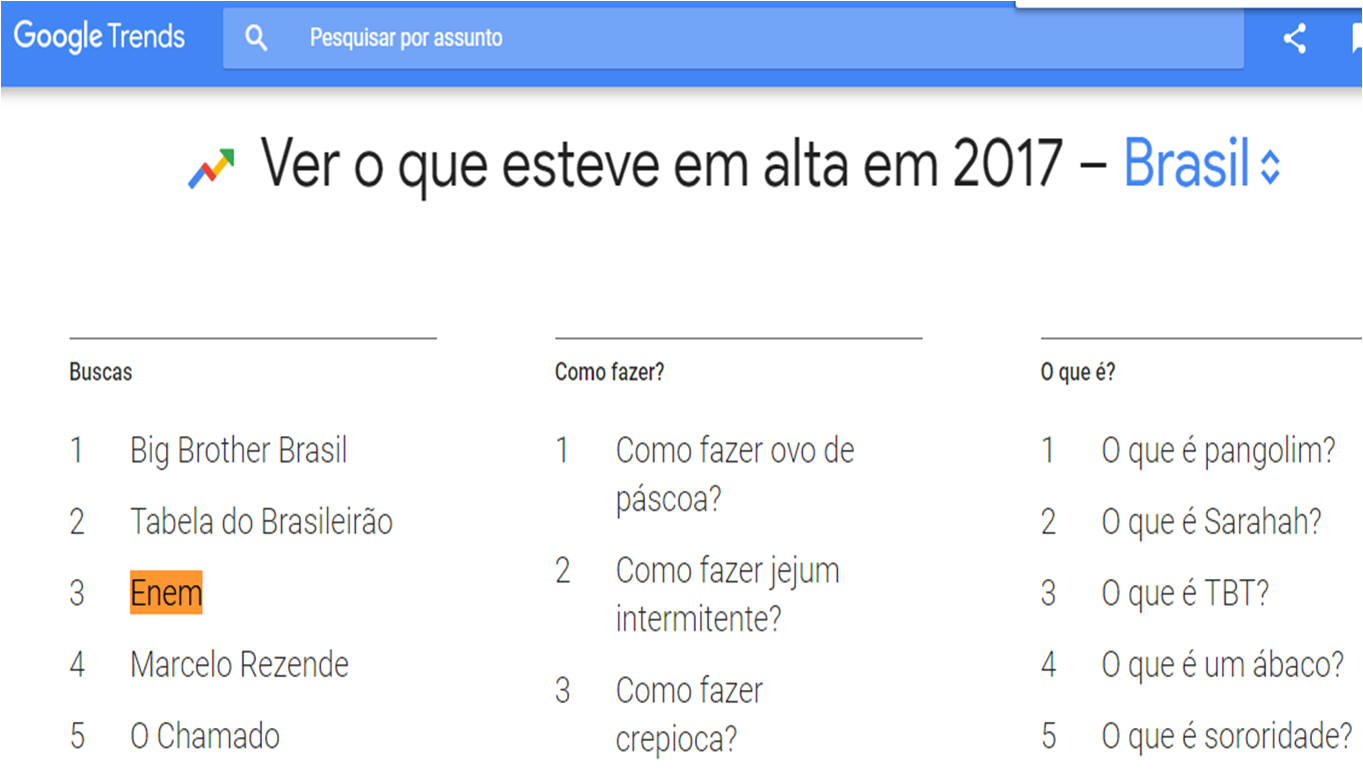
Task: Click the colorful trending arrow icon
Action: tap(211, 169)
